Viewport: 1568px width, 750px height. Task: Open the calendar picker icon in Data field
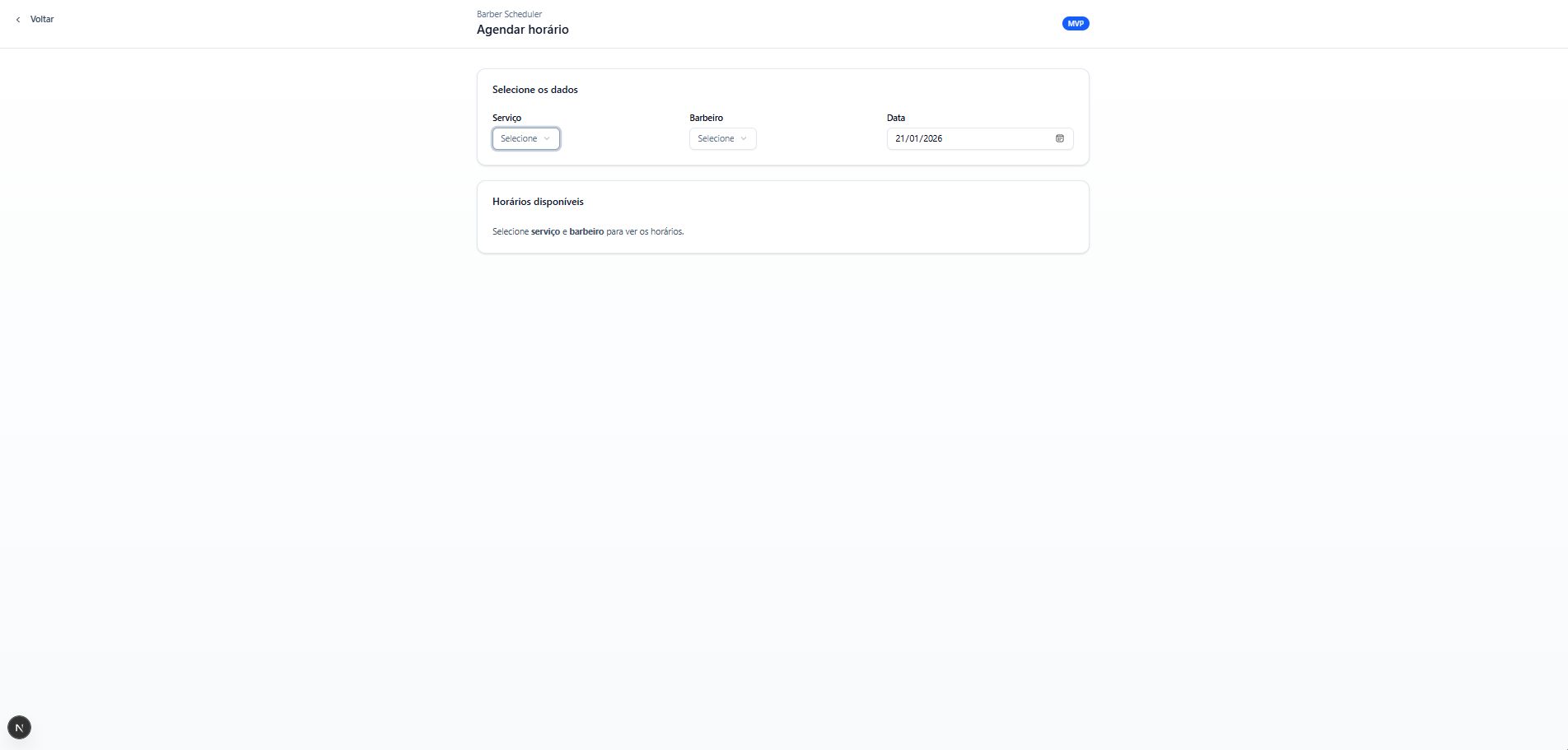pos(1060,138)
